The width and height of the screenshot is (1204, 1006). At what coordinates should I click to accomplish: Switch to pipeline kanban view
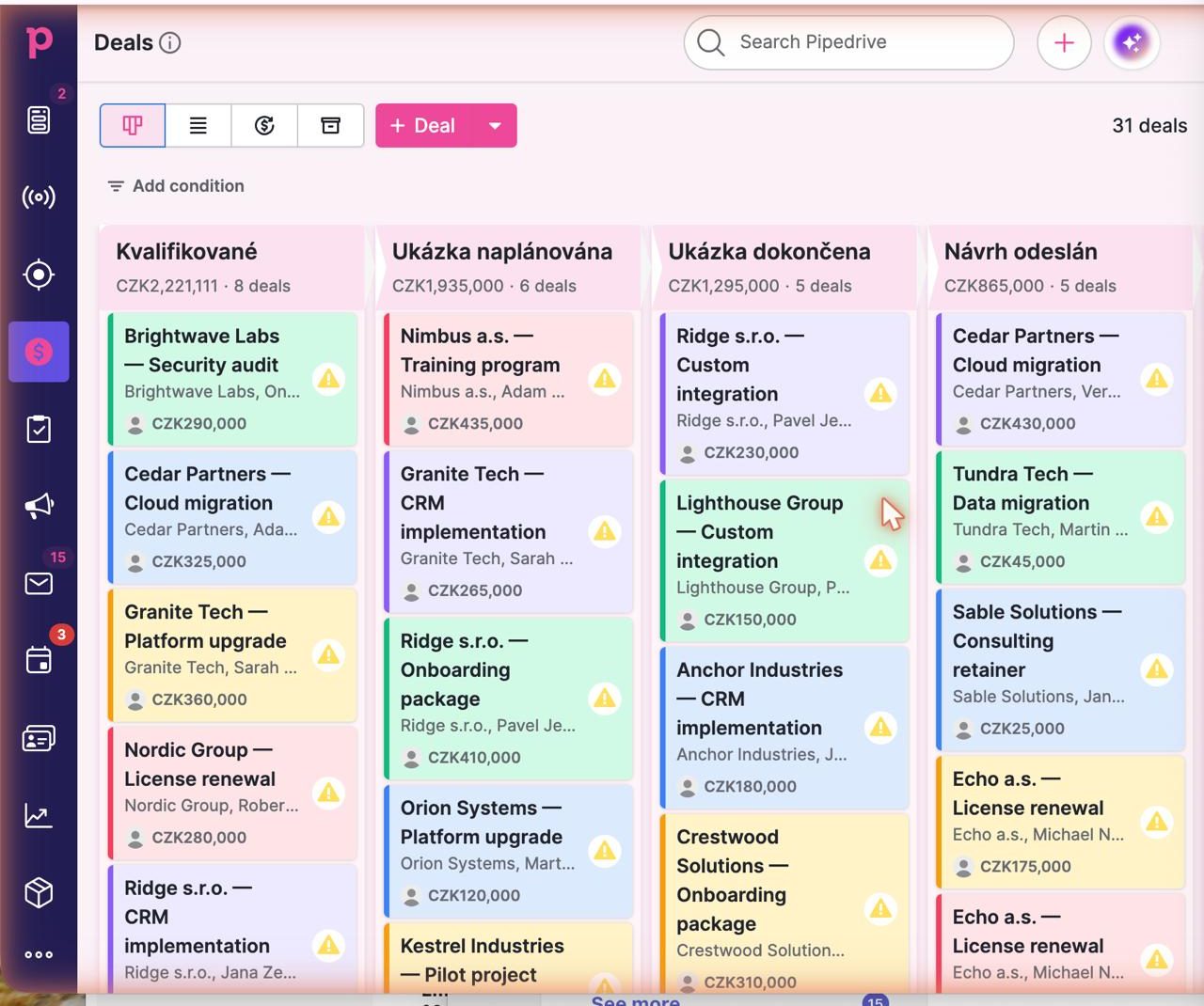click(133, 125)
